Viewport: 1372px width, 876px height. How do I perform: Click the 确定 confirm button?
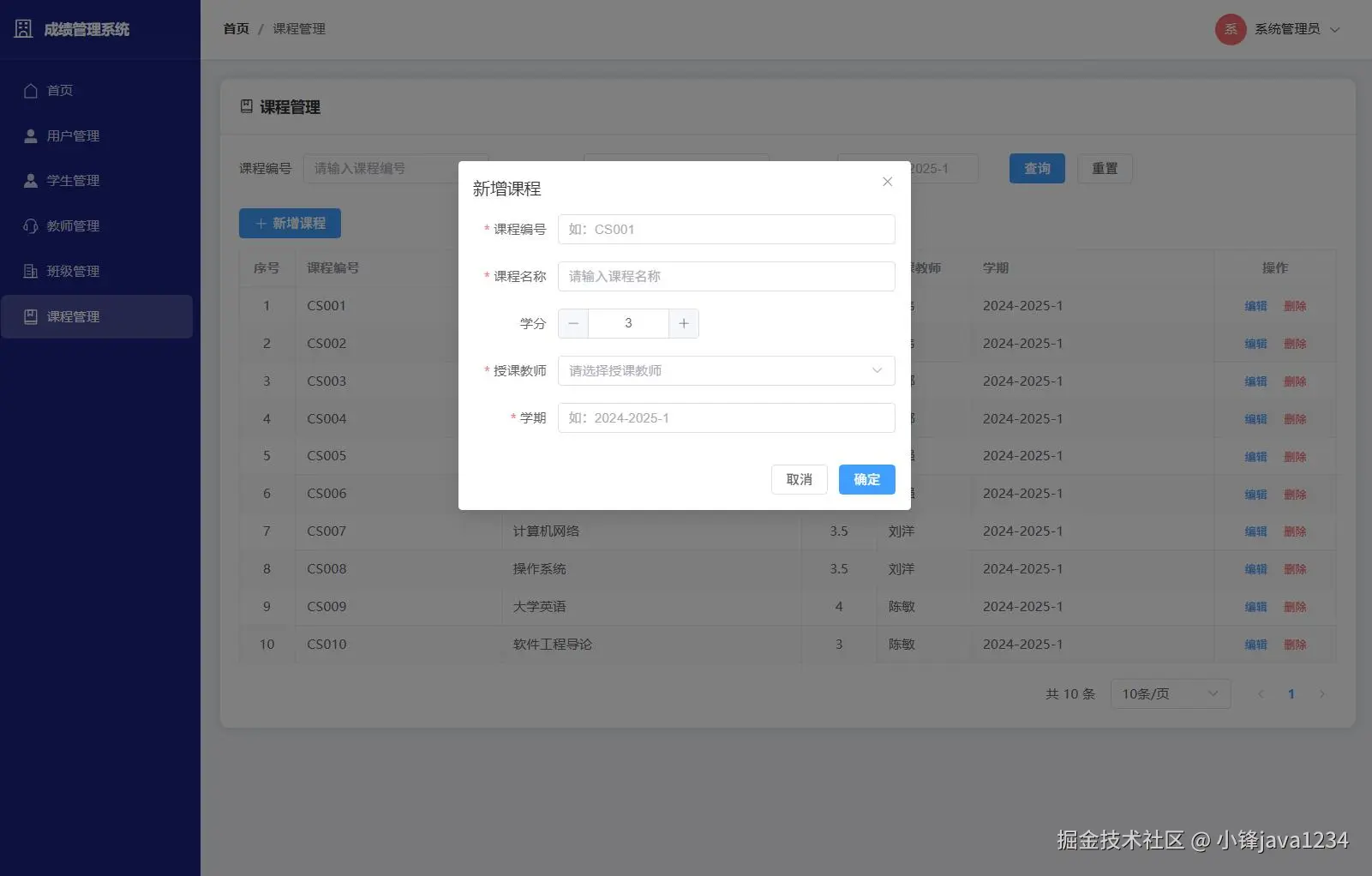(x=866, y=479)
